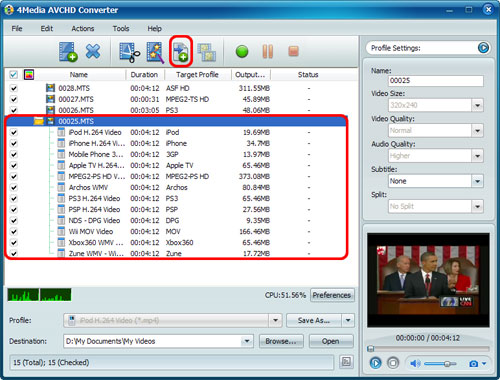Image resolution: width=500 pixels, height=380 pixels.
Task: Adjust the preview volume slider
Action: (x=440, y=364)
